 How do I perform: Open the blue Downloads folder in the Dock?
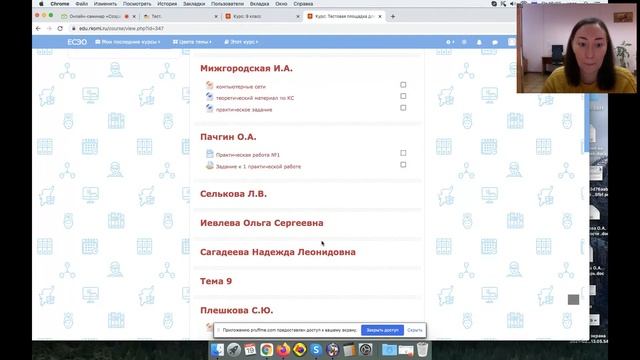[x=389, y=350]
